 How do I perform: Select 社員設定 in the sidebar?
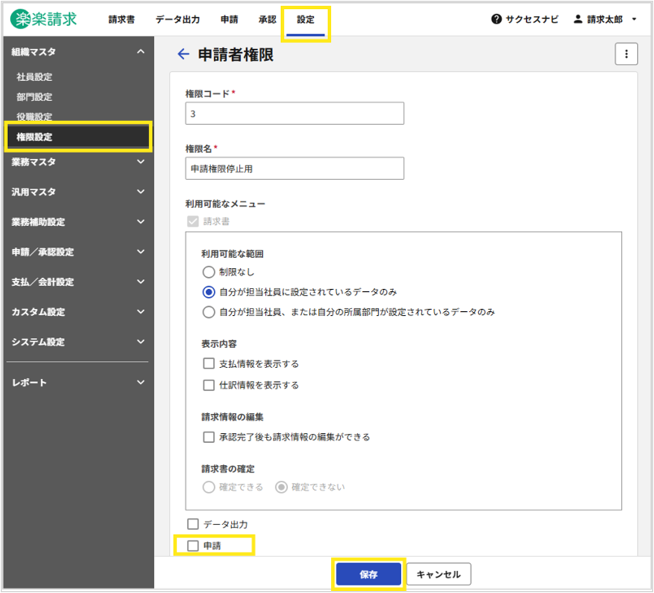35,77
